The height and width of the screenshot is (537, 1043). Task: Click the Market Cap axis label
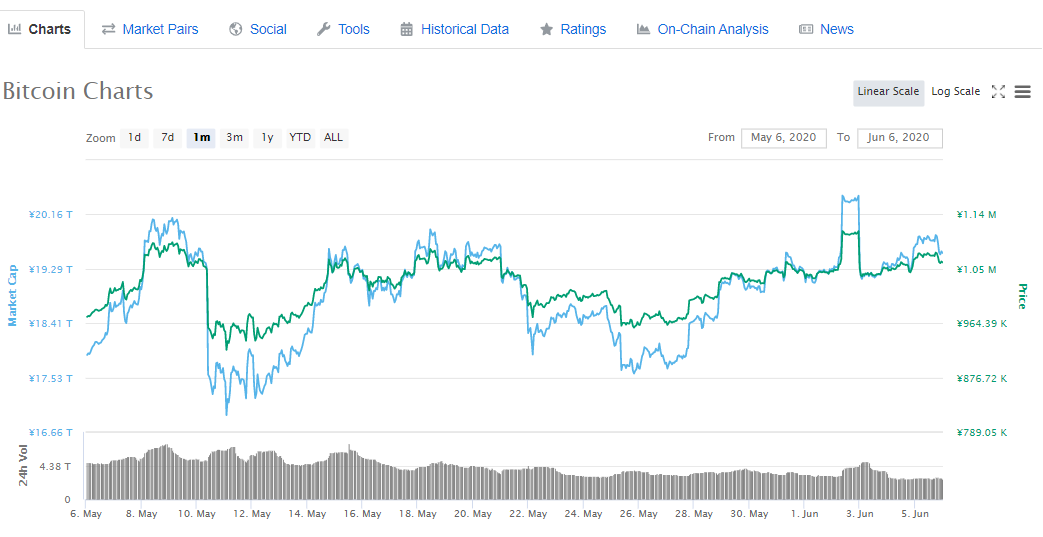(13, 295)
